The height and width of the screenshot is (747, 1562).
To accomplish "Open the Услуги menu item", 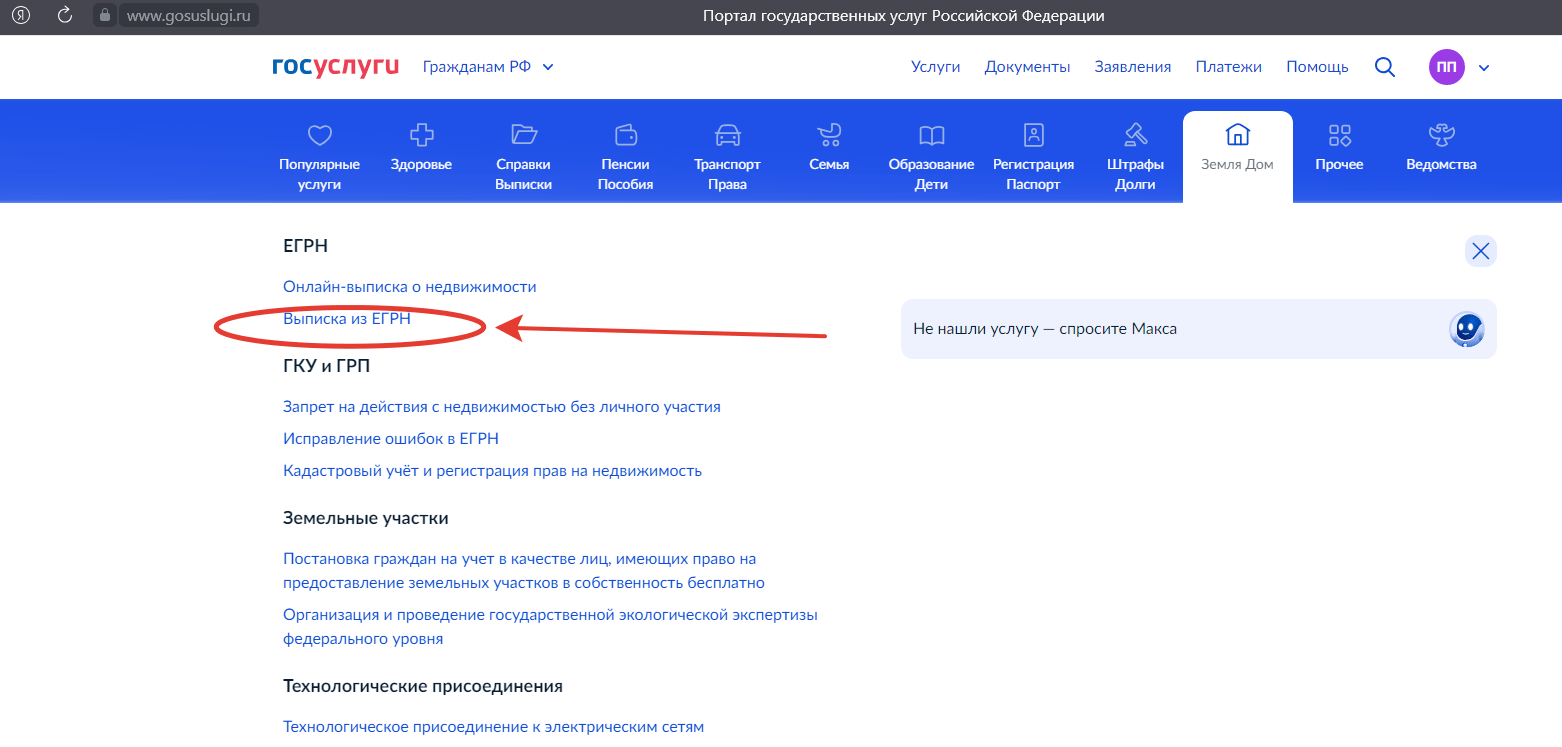I will (935, 67).
